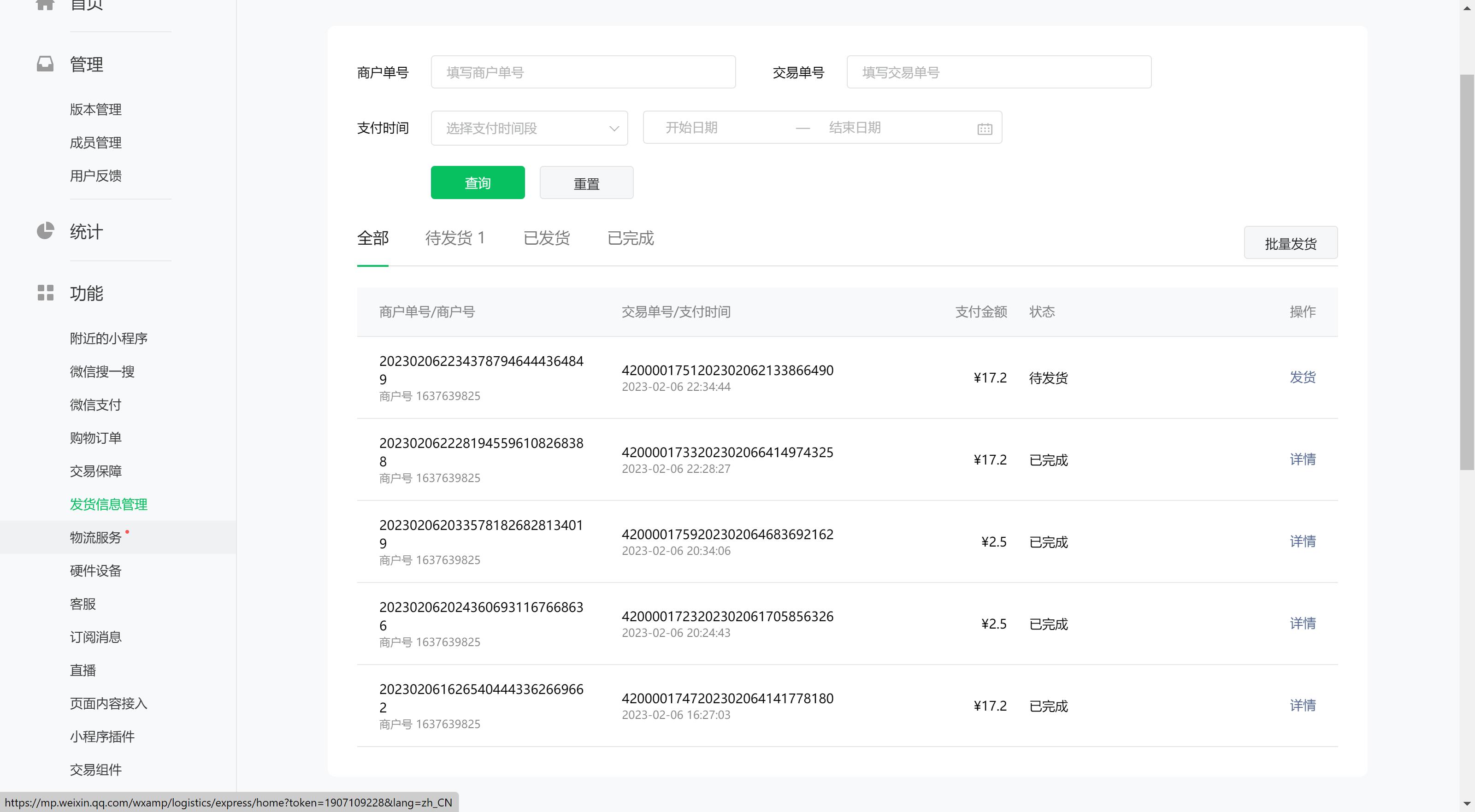The image size is (1475, 812).
Task: Open 微信搜一搜 in the sidebar
Action: pyautogui.click(x=102, y=371)
